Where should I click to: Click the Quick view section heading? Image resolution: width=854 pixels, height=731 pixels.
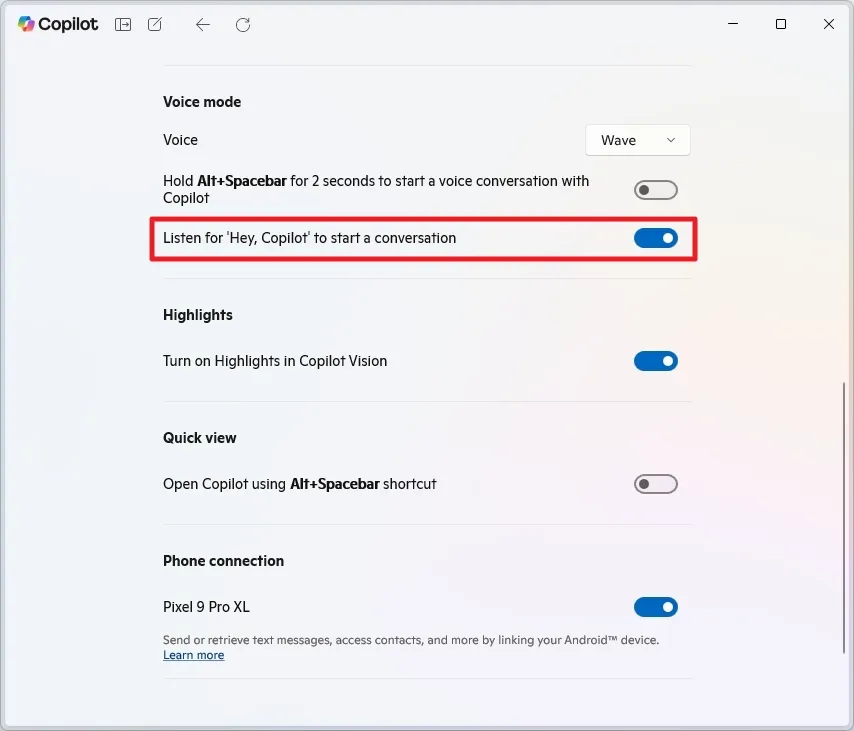[199, 438]
